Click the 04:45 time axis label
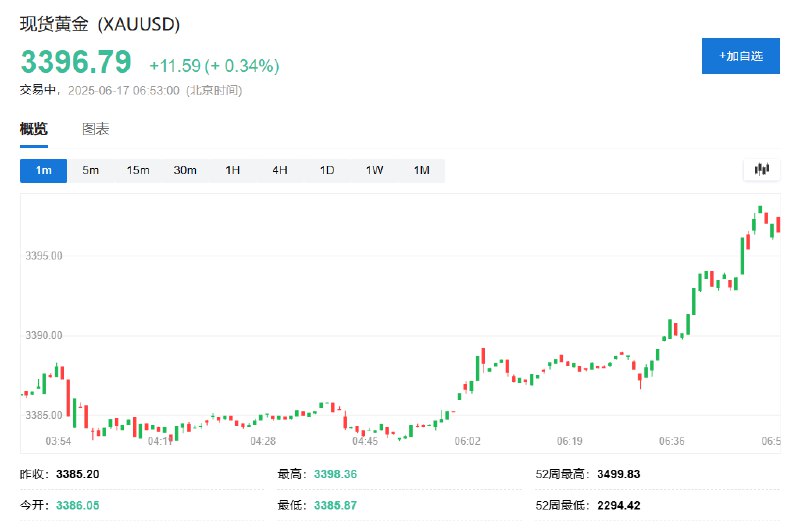The width and height of the screenshot is (800, 529). [x=365, y=441]
